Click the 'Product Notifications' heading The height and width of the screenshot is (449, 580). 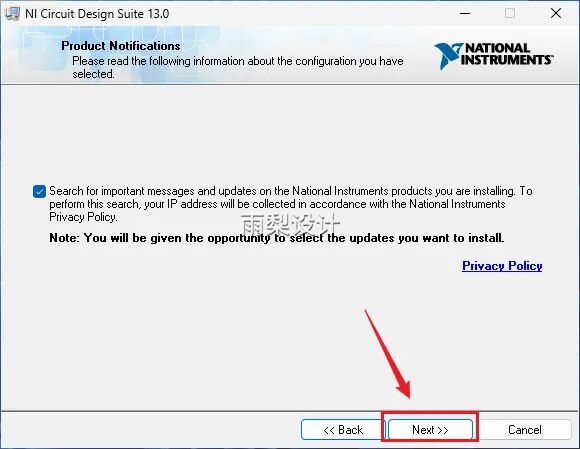pos(121,45)
